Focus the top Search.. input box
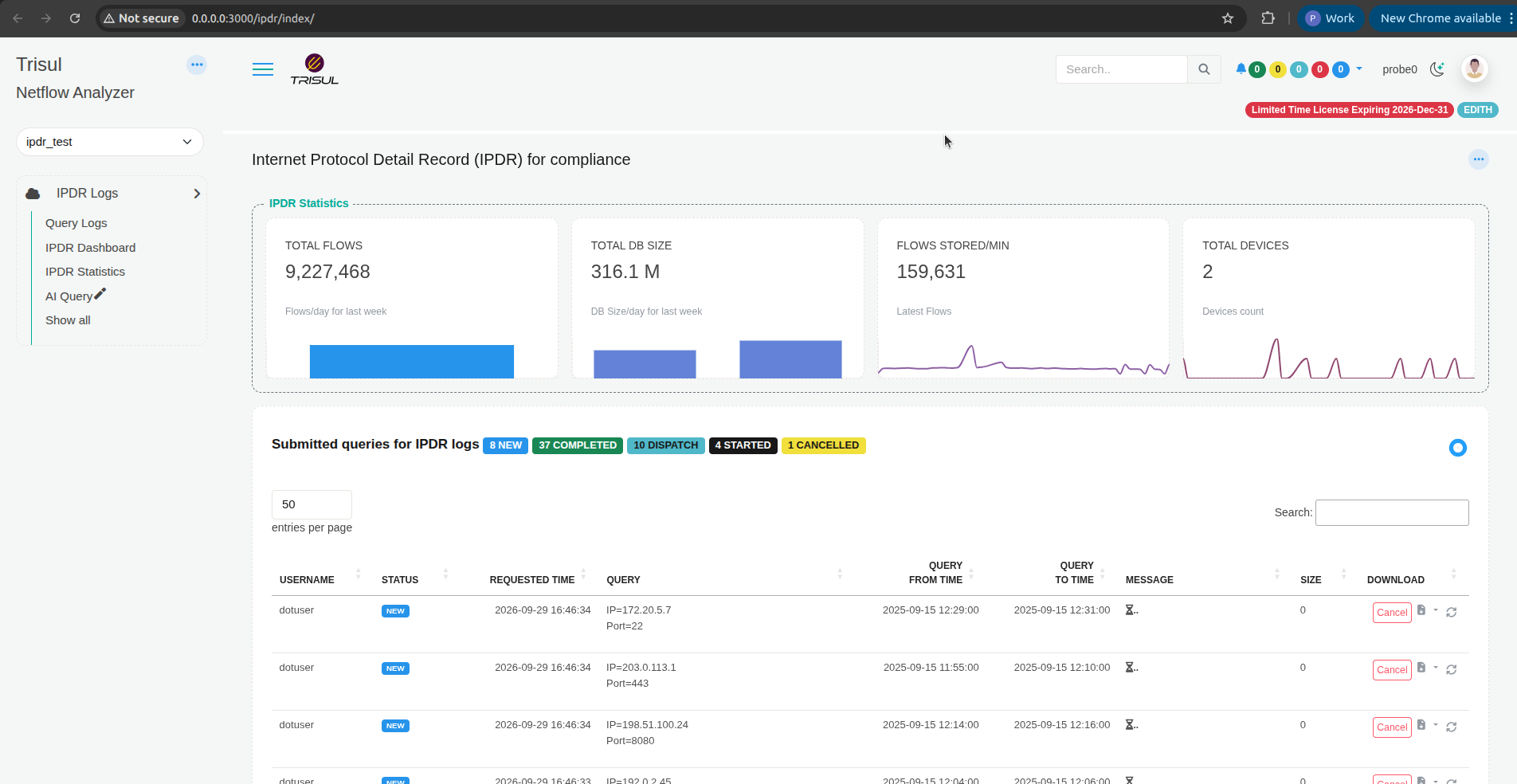 (1122, 69)
